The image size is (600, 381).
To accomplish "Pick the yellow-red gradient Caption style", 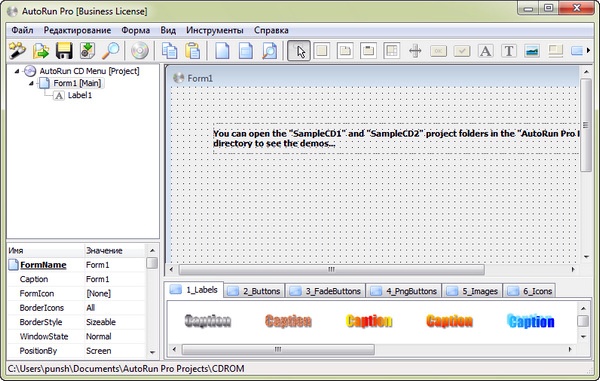I will tap(369, 321).
